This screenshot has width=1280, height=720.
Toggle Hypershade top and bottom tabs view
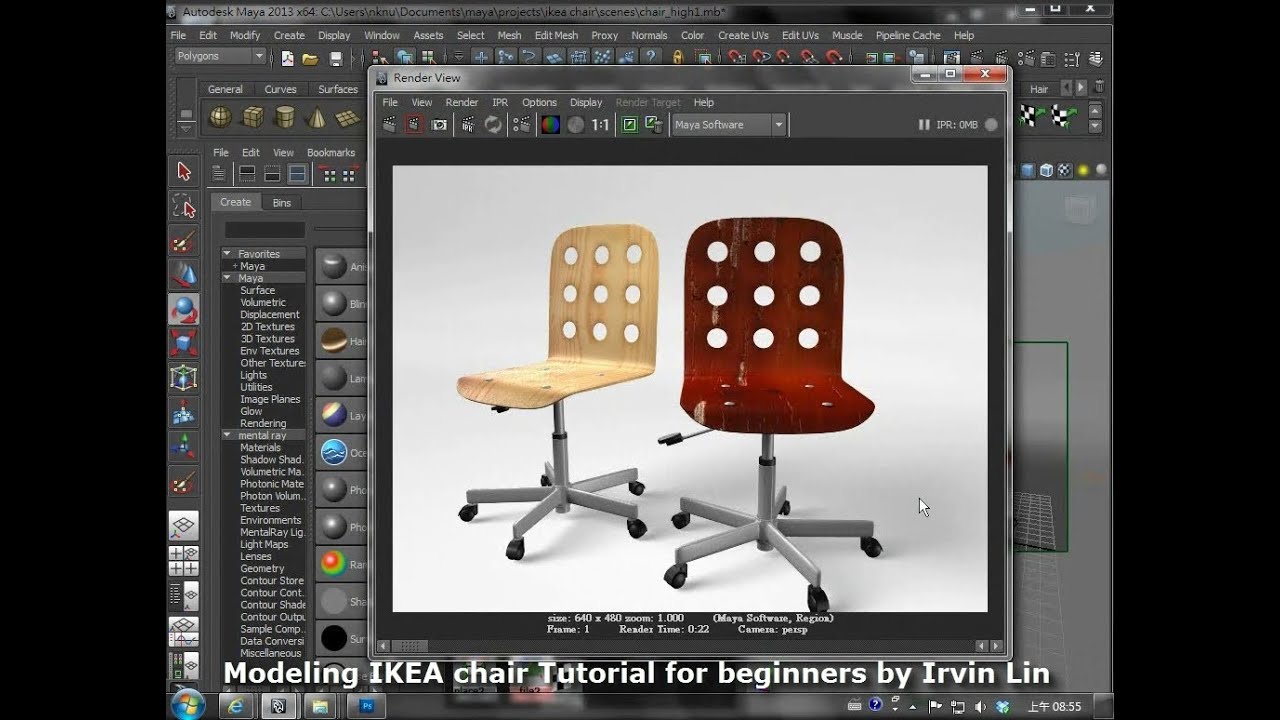coord(297,174)
